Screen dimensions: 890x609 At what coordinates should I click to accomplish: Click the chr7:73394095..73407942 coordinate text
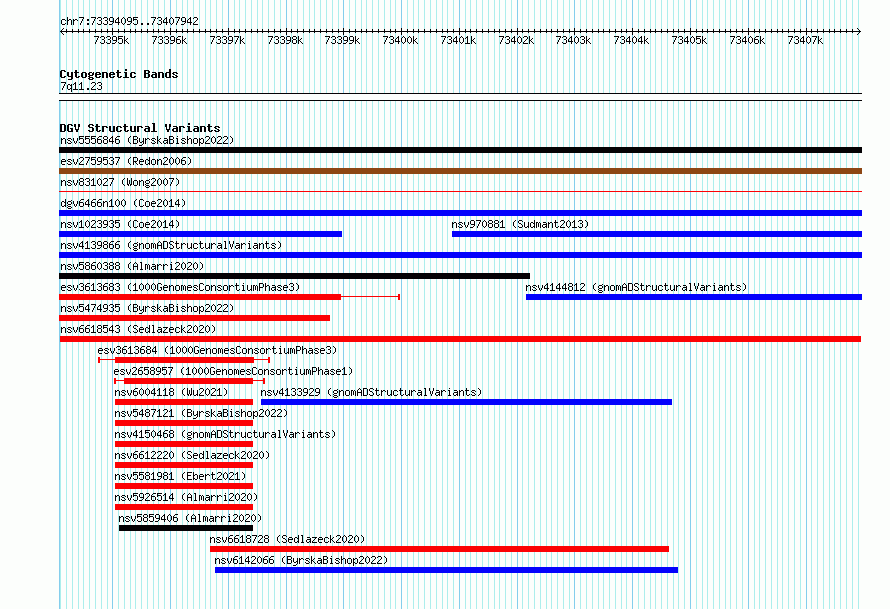click(129, 22)
